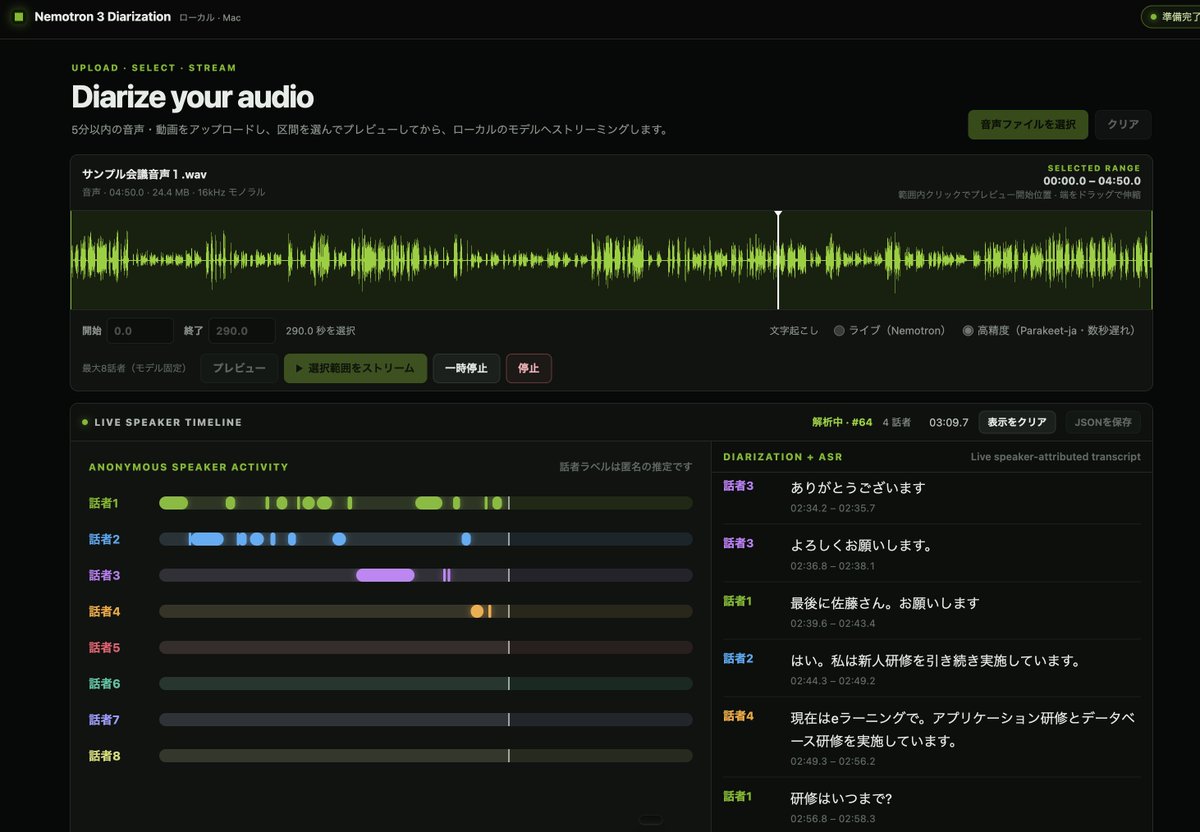The height and width of the screenshot is (832, 1200).
Task: Save results with JSONを保存
Action: tap(1103, 422)
